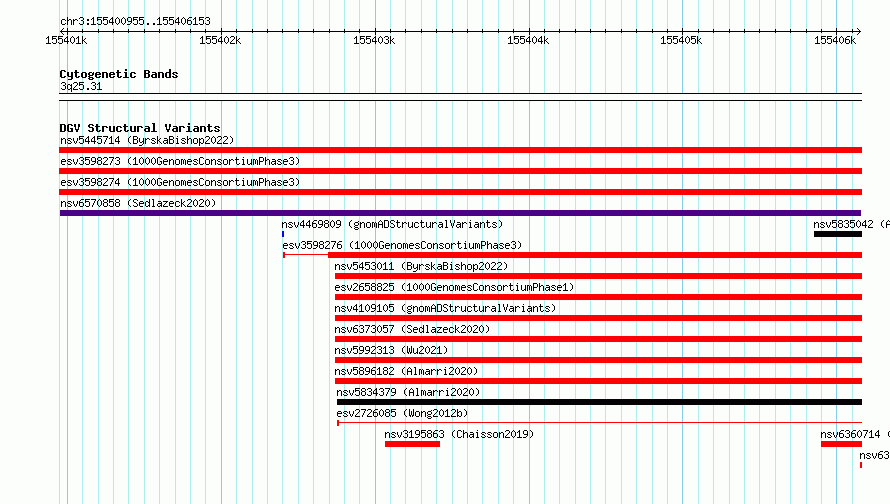The height and width of the screenshot is (504, 890).
Task: Click the red bar for nsv5896182
Action: coord(598,381)
